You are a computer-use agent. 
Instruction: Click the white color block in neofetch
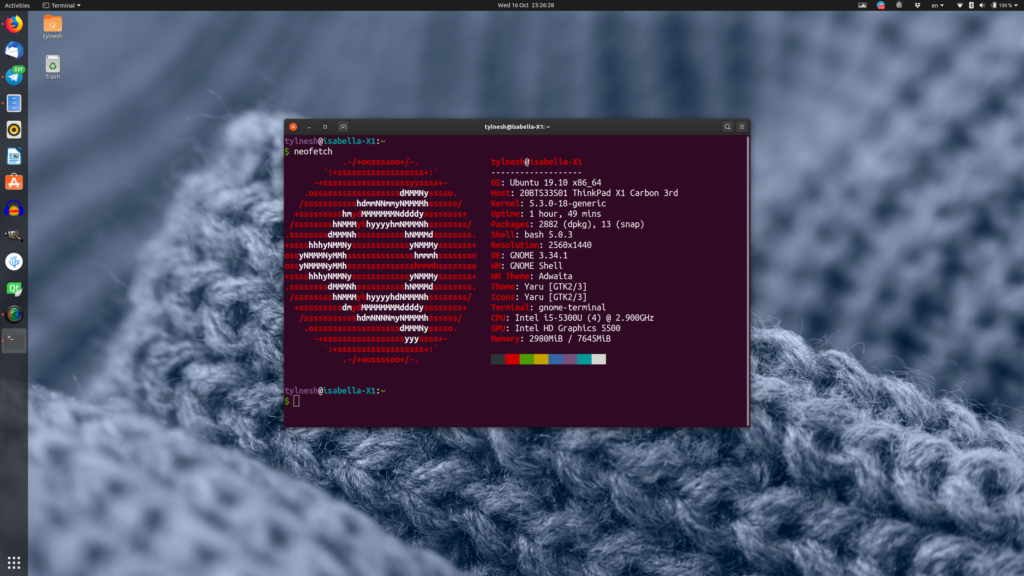point(598,359)
